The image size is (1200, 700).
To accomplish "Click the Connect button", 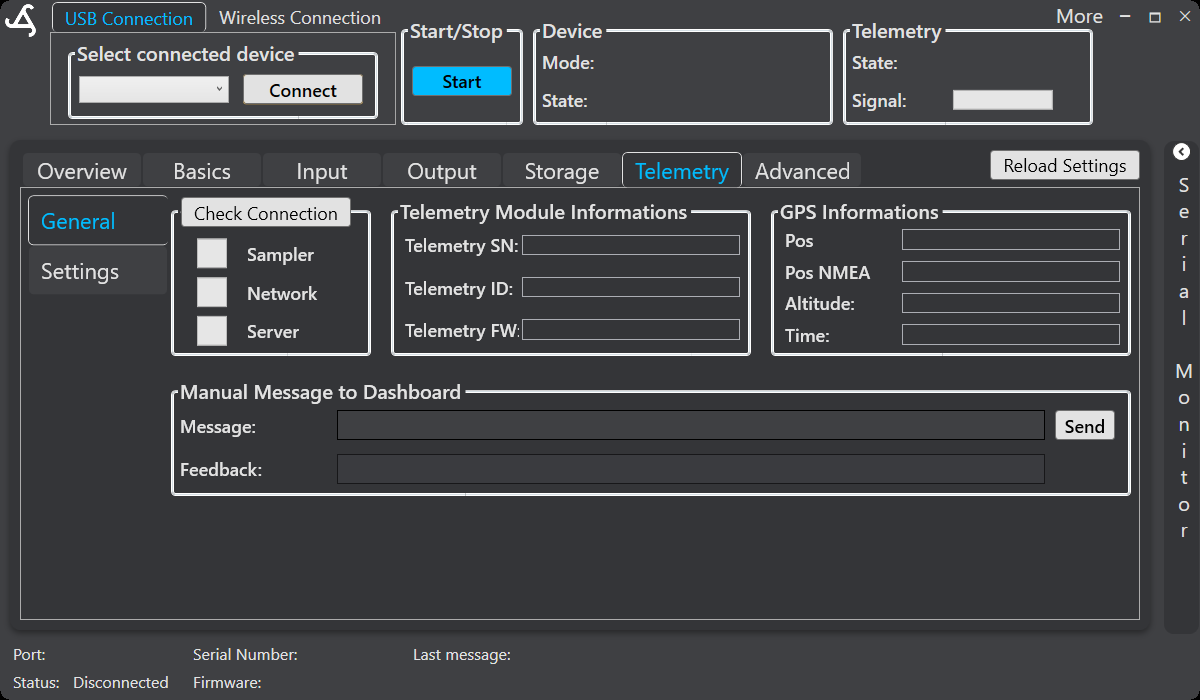I will [303, 90].
